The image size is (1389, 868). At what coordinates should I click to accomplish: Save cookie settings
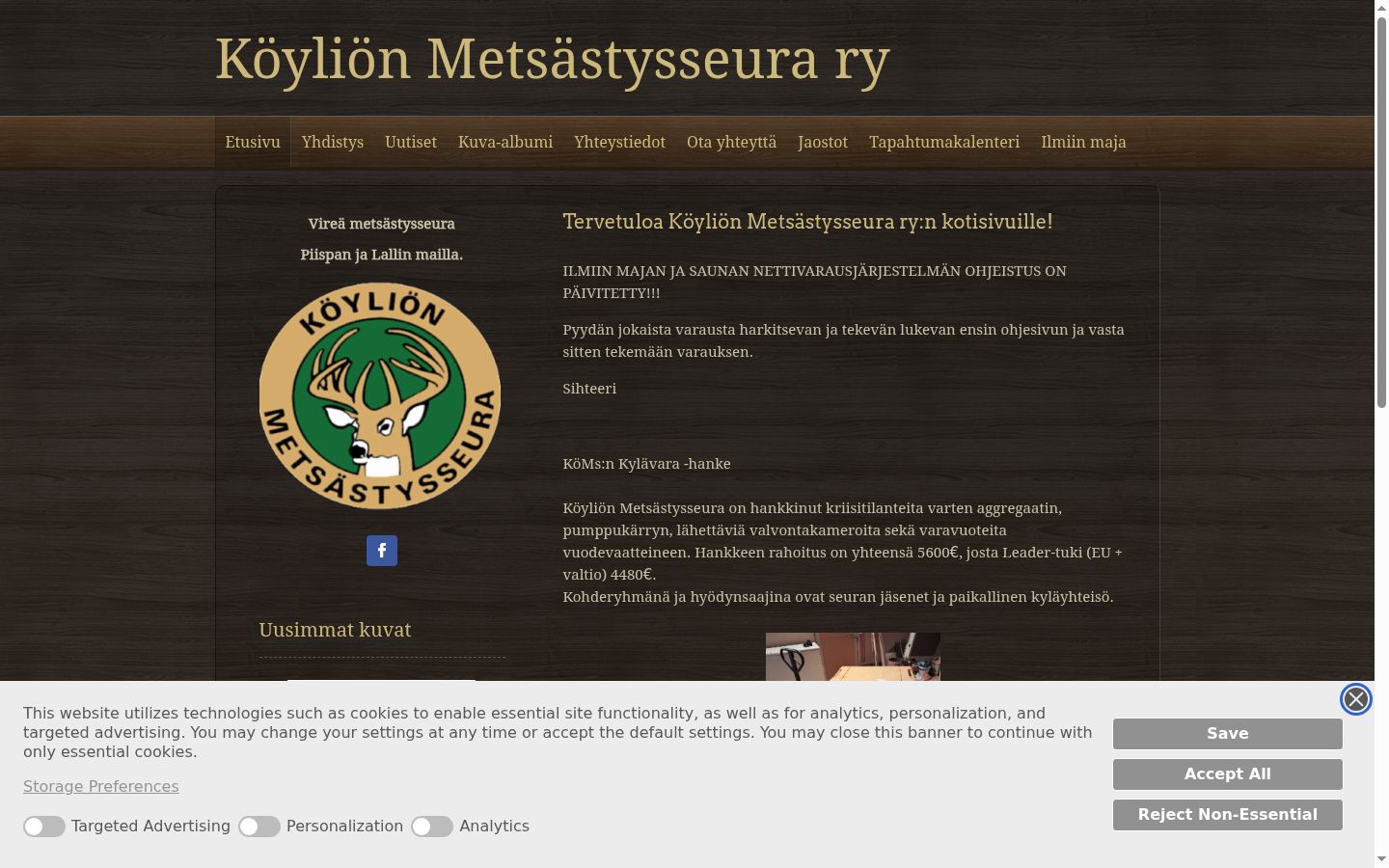tap(1228, 734)
